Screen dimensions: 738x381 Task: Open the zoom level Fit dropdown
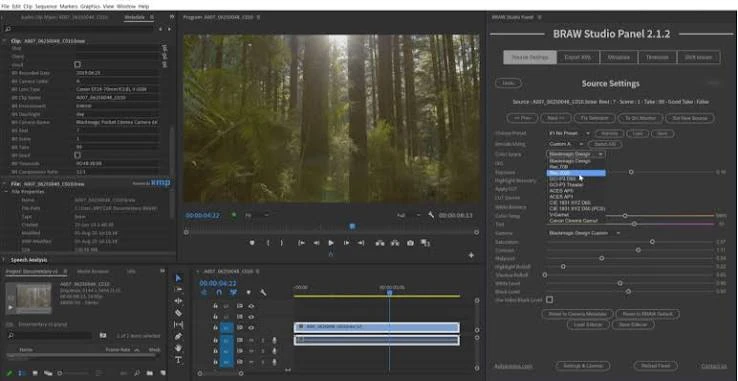point(257,215)
